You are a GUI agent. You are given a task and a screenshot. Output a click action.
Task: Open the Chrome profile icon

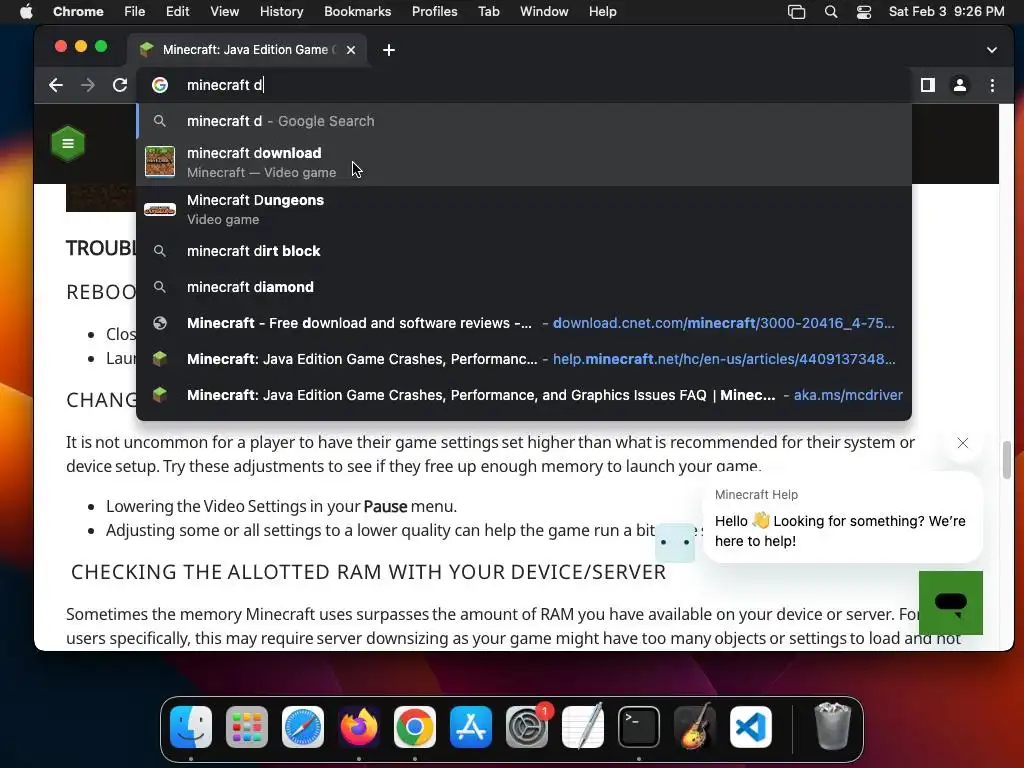(x=959, y=85)
